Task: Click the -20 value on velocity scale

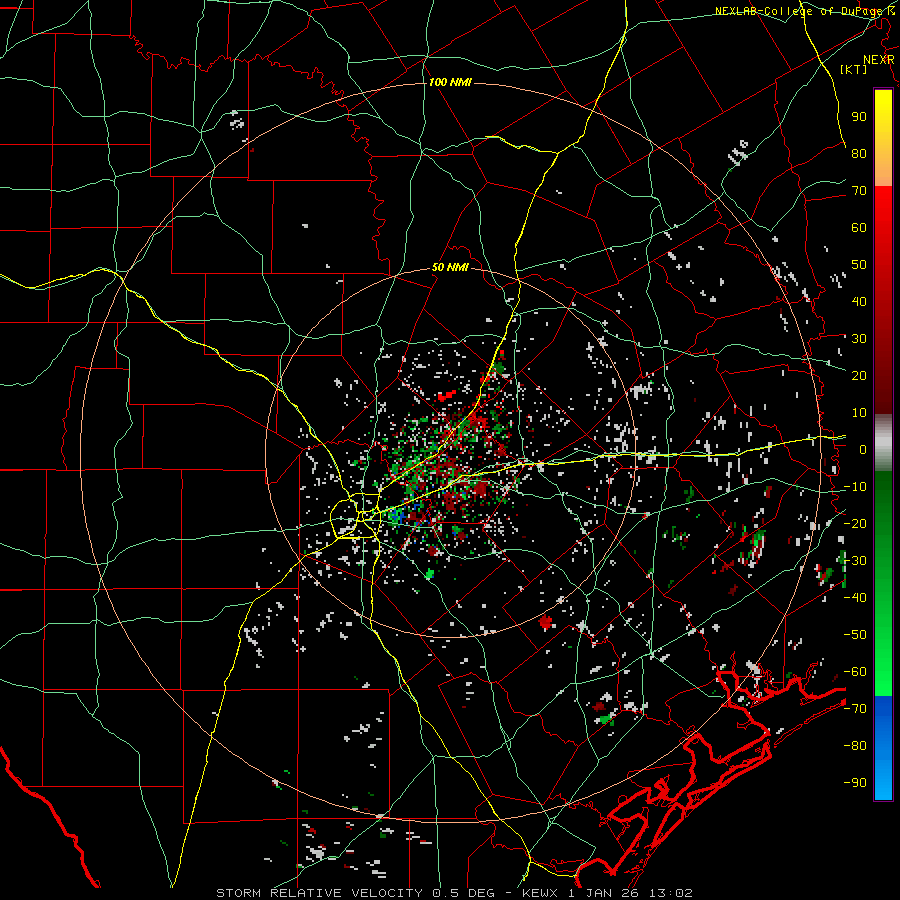Action: coord(855,523)
